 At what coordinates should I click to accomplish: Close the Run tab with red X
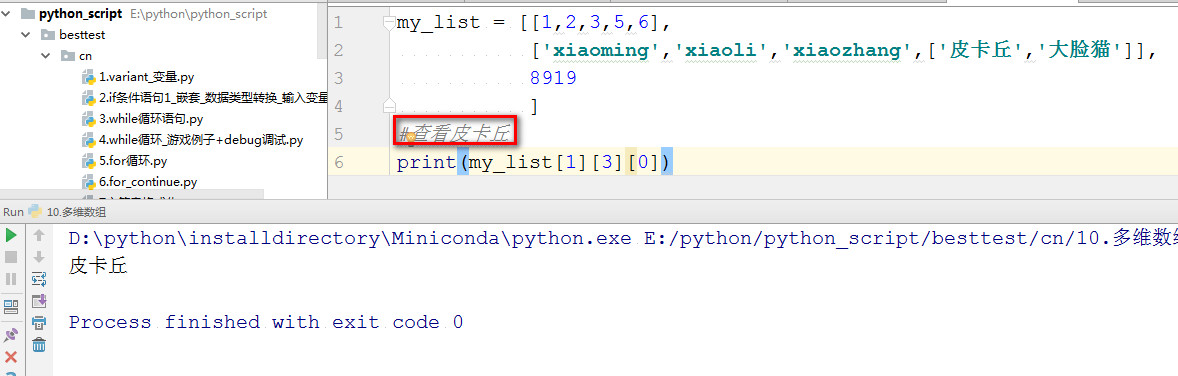11,357
